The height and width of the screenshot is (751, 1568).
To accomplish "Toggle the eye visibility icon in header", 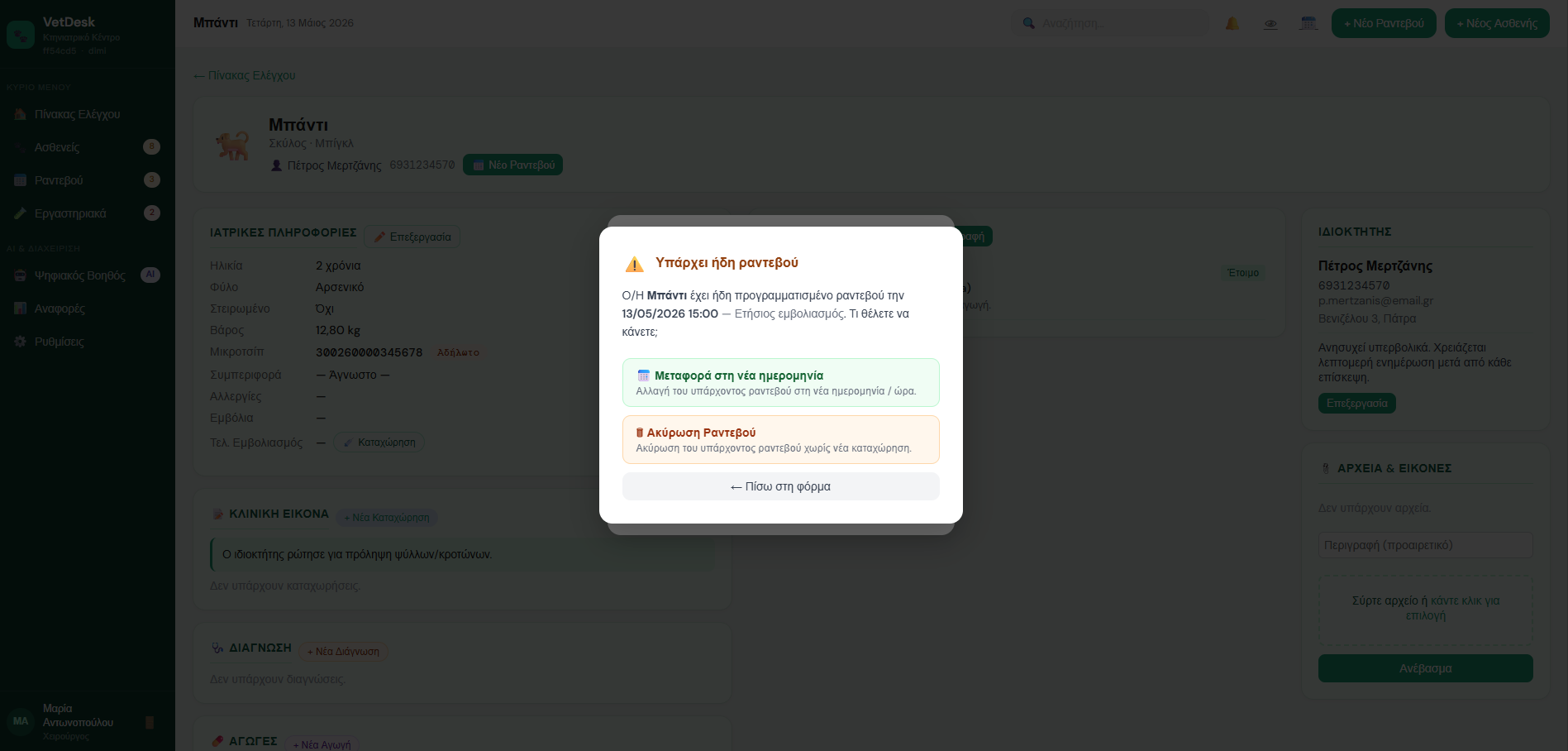I will click(1270, 23).
